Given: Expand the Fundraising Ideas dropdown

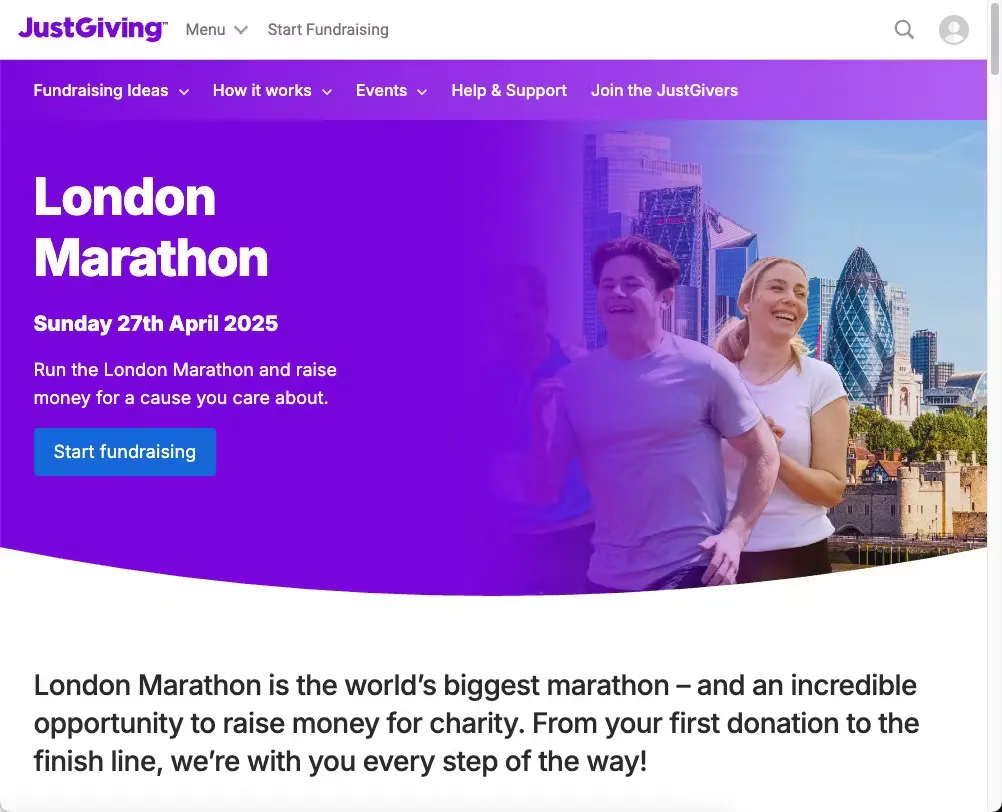Looking at the screenshot, I should (x=111, y=91).
